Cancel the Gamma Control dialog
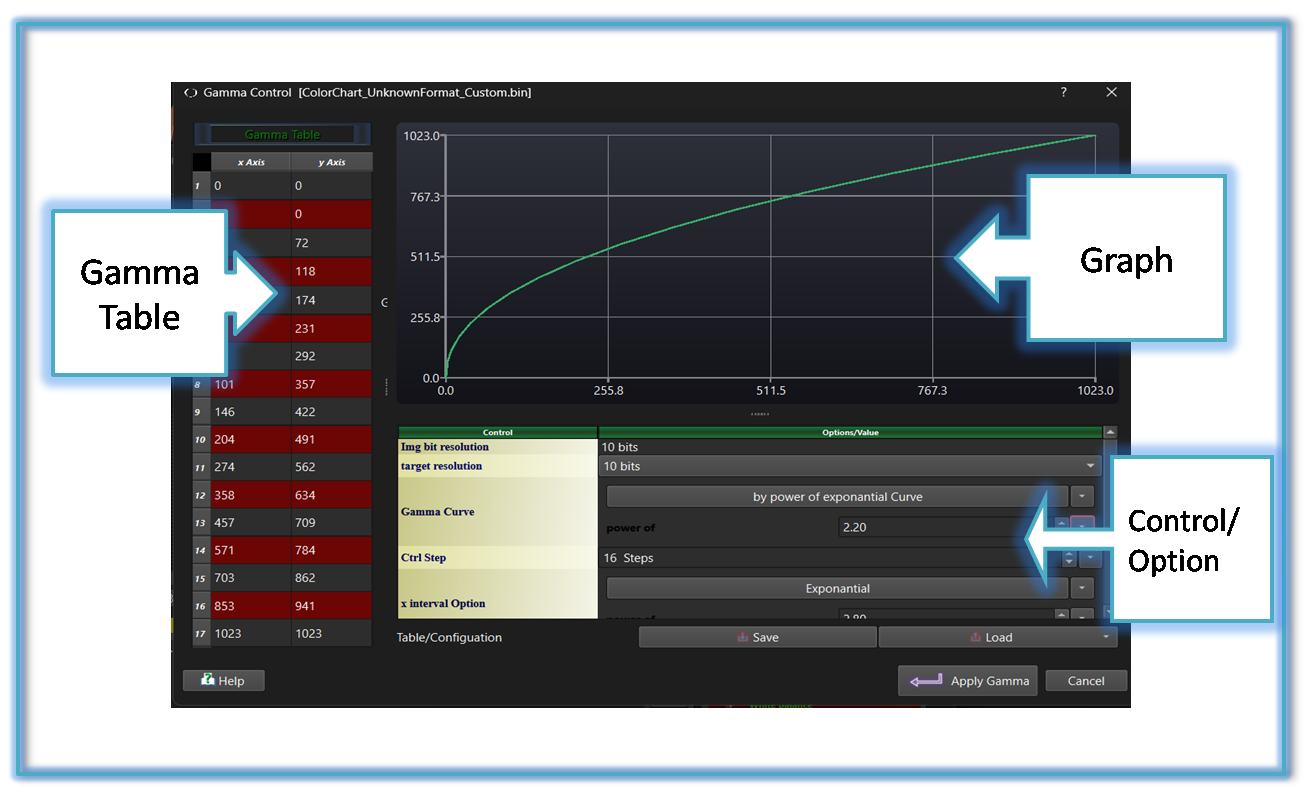 click(1086, 681)
